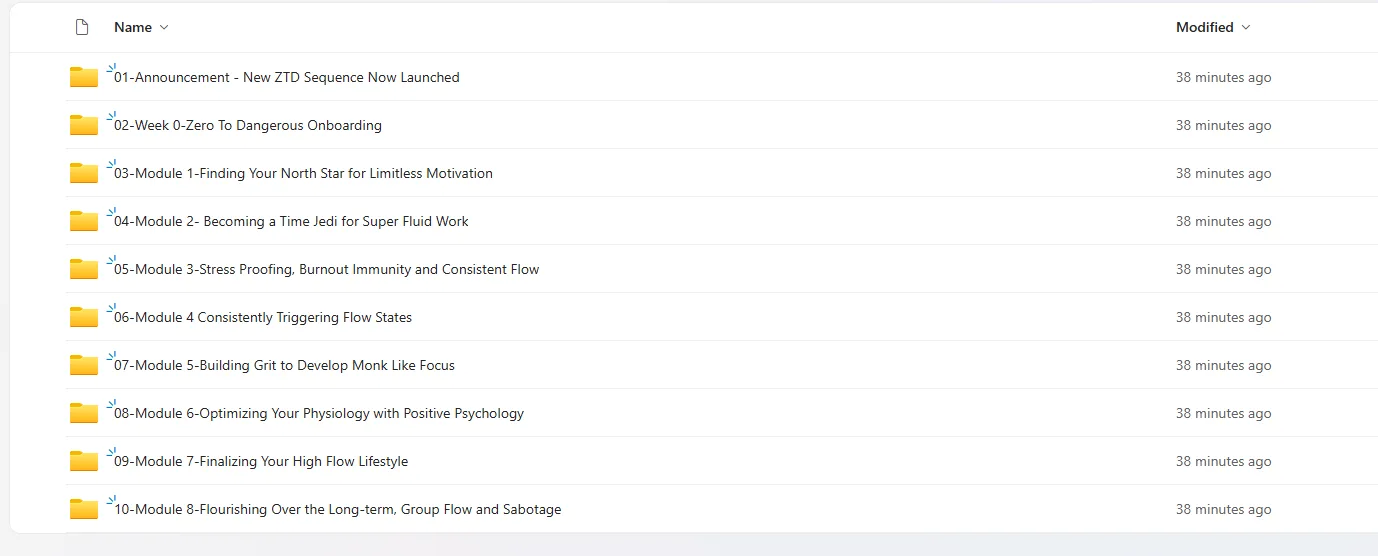Open Zero To Dangerous Onboarding folder
This screenshot has width=1378, height=556.
[248, 125]
